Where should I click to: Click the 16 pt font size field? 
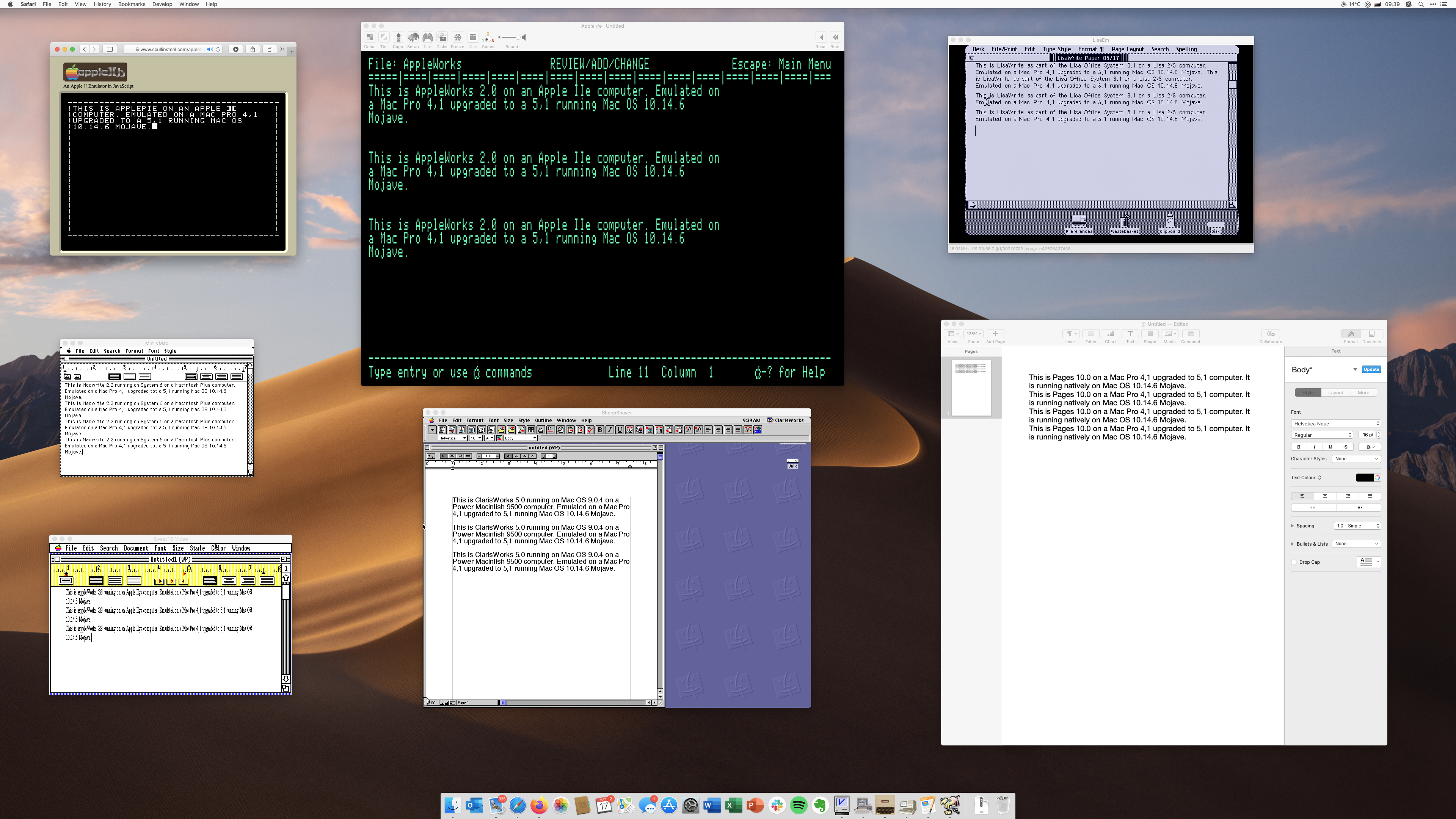tap(1367, 435)
